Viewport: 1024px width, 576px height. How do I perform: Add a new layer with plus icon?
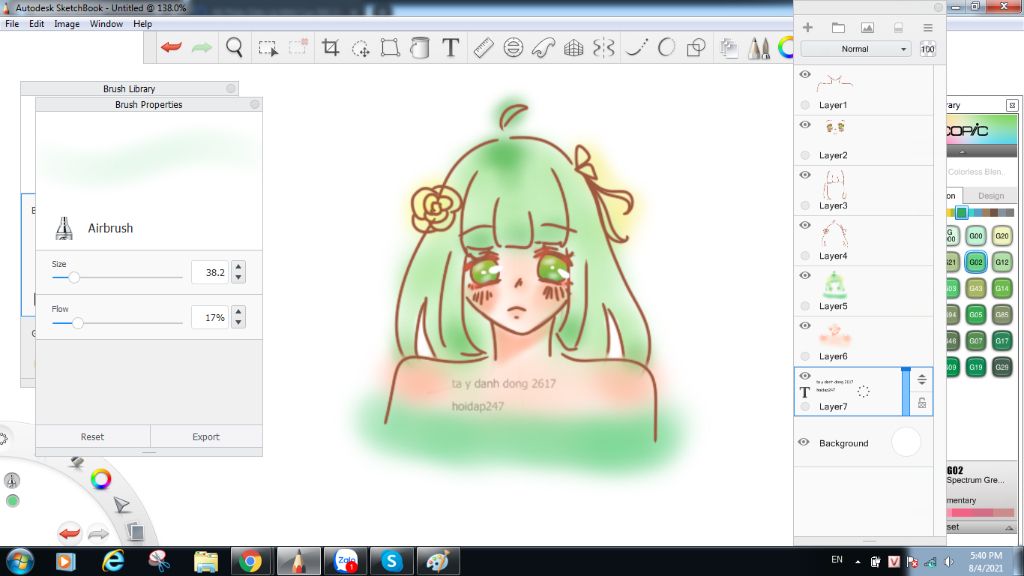tap(808, 27)
